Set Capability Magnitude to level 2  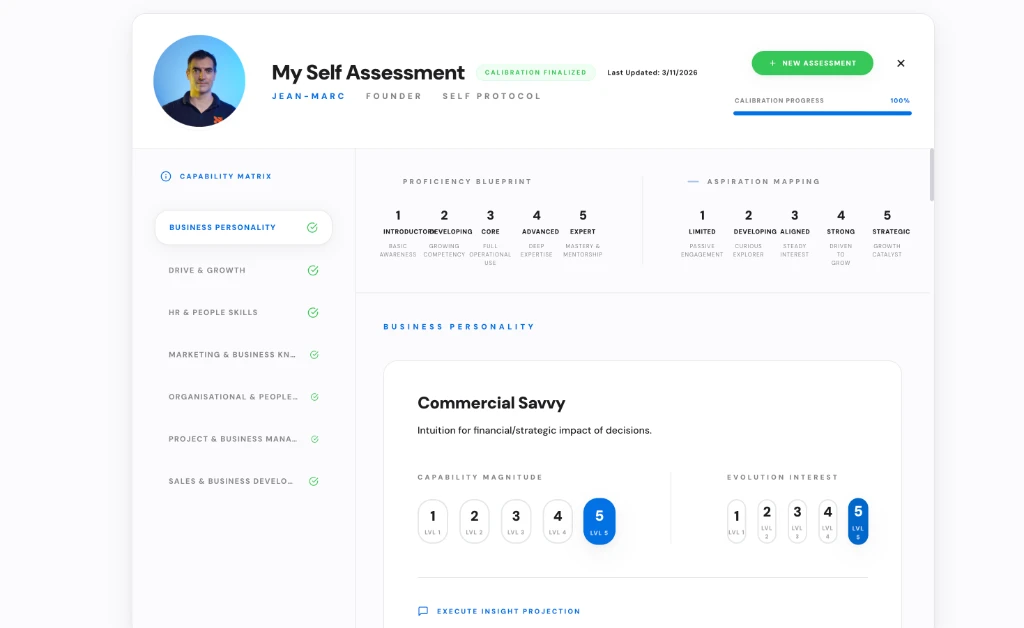[475, 521]
